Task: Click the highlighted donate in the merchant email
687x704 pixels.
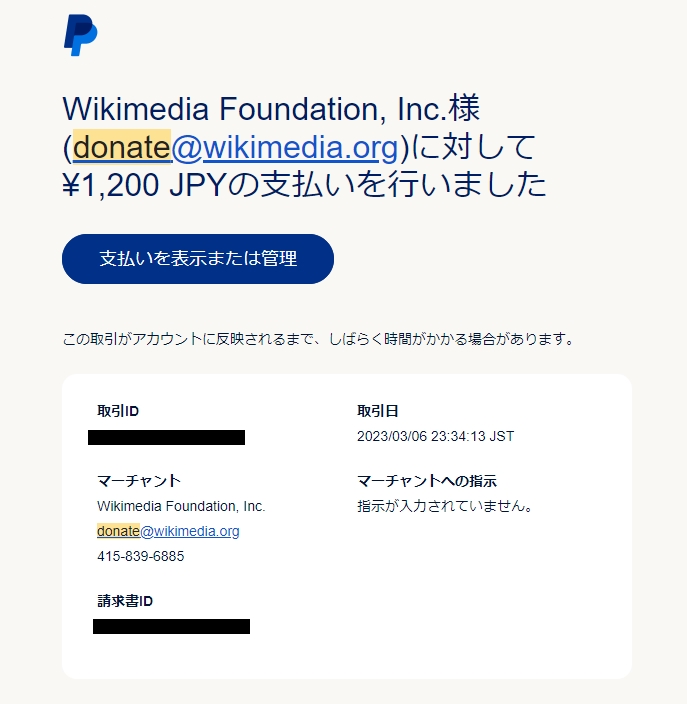Action: coord(119,531)
